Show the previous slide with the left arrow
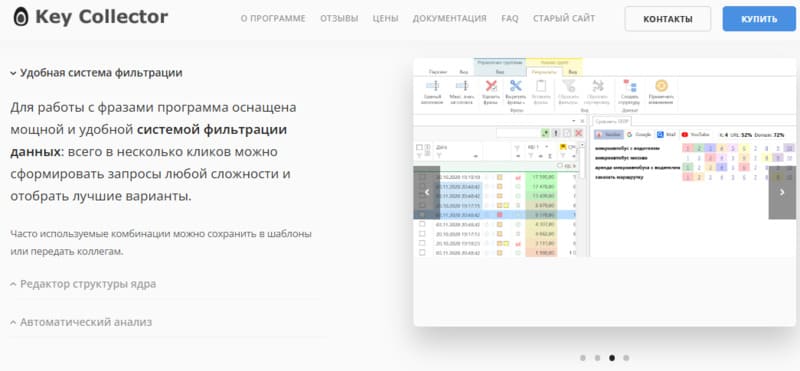 coord(427,192)
